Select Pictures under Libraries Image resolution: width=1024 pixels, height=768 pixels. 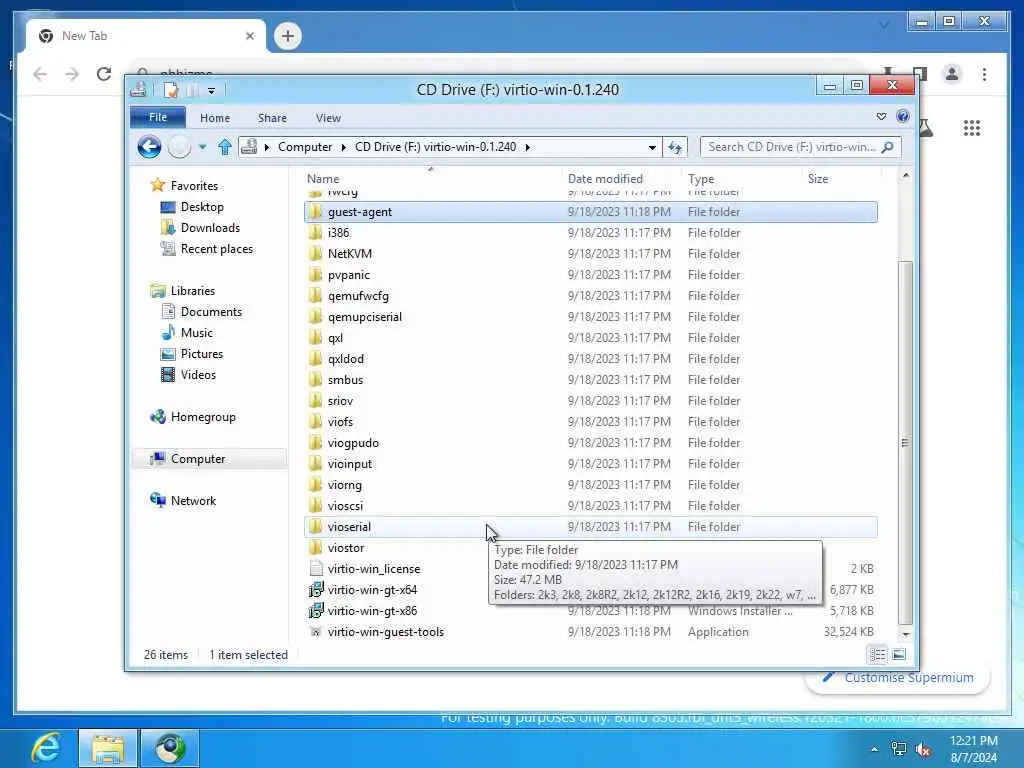click(x=201, y=354)
